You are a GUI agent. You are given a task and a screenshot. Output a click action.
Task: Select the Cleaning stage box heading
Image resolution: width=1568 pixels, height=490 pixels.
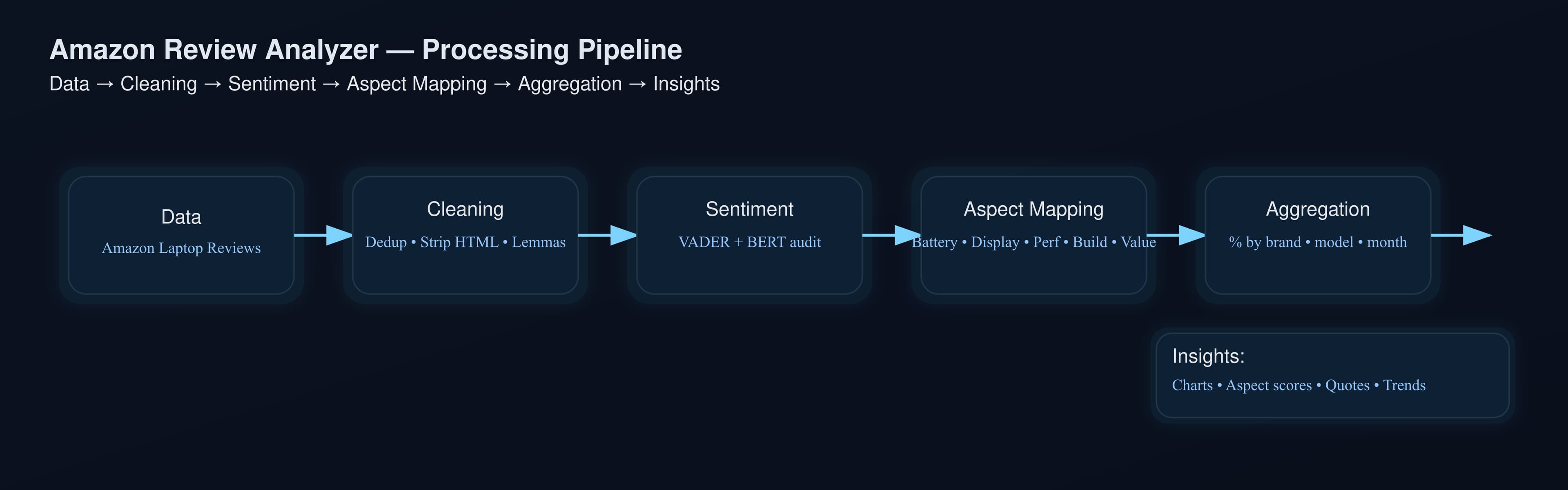tap(465, 209)
